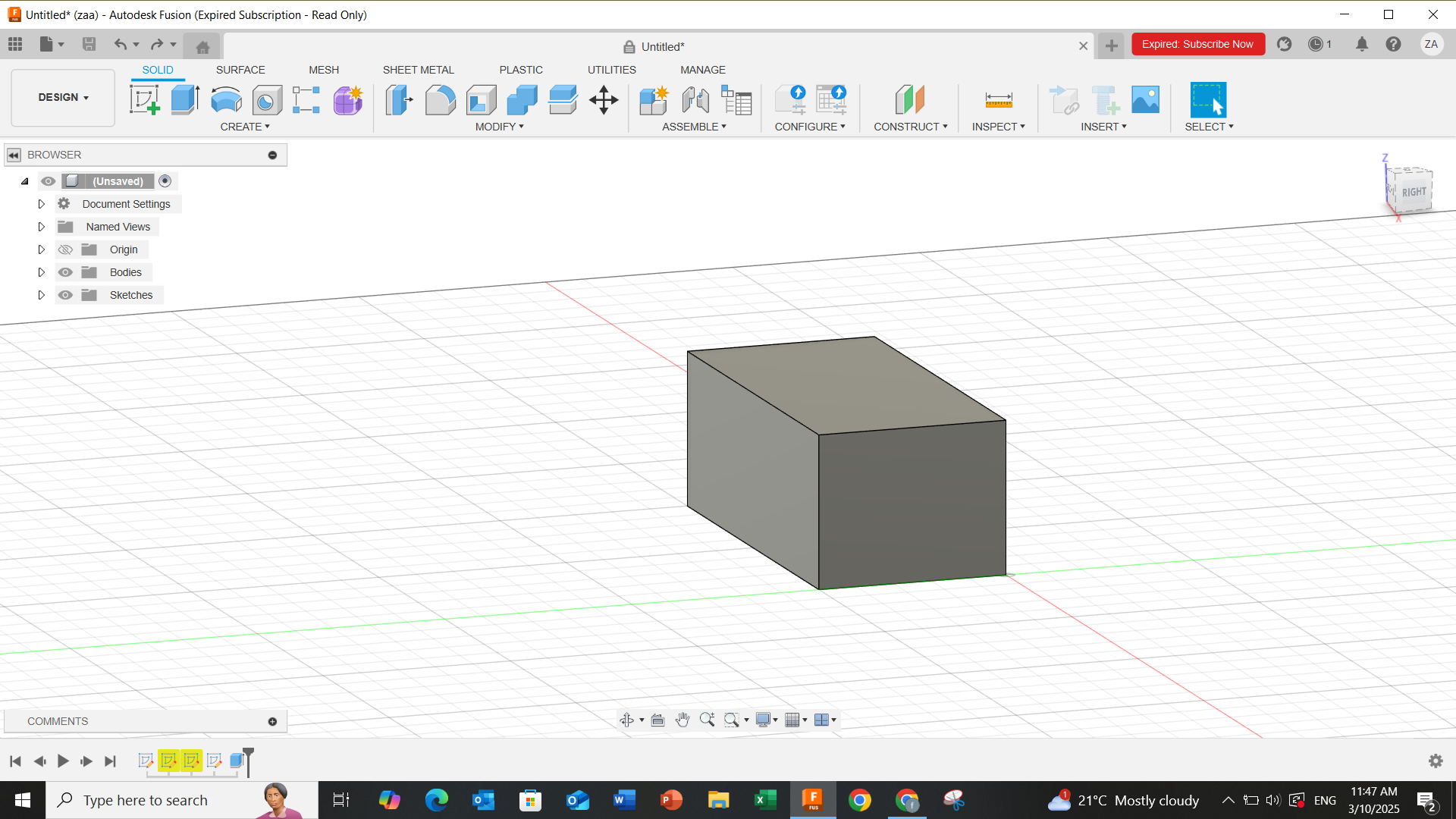Collapse the Unsaved root node
1456x819 pixels.
click(25, 181)
